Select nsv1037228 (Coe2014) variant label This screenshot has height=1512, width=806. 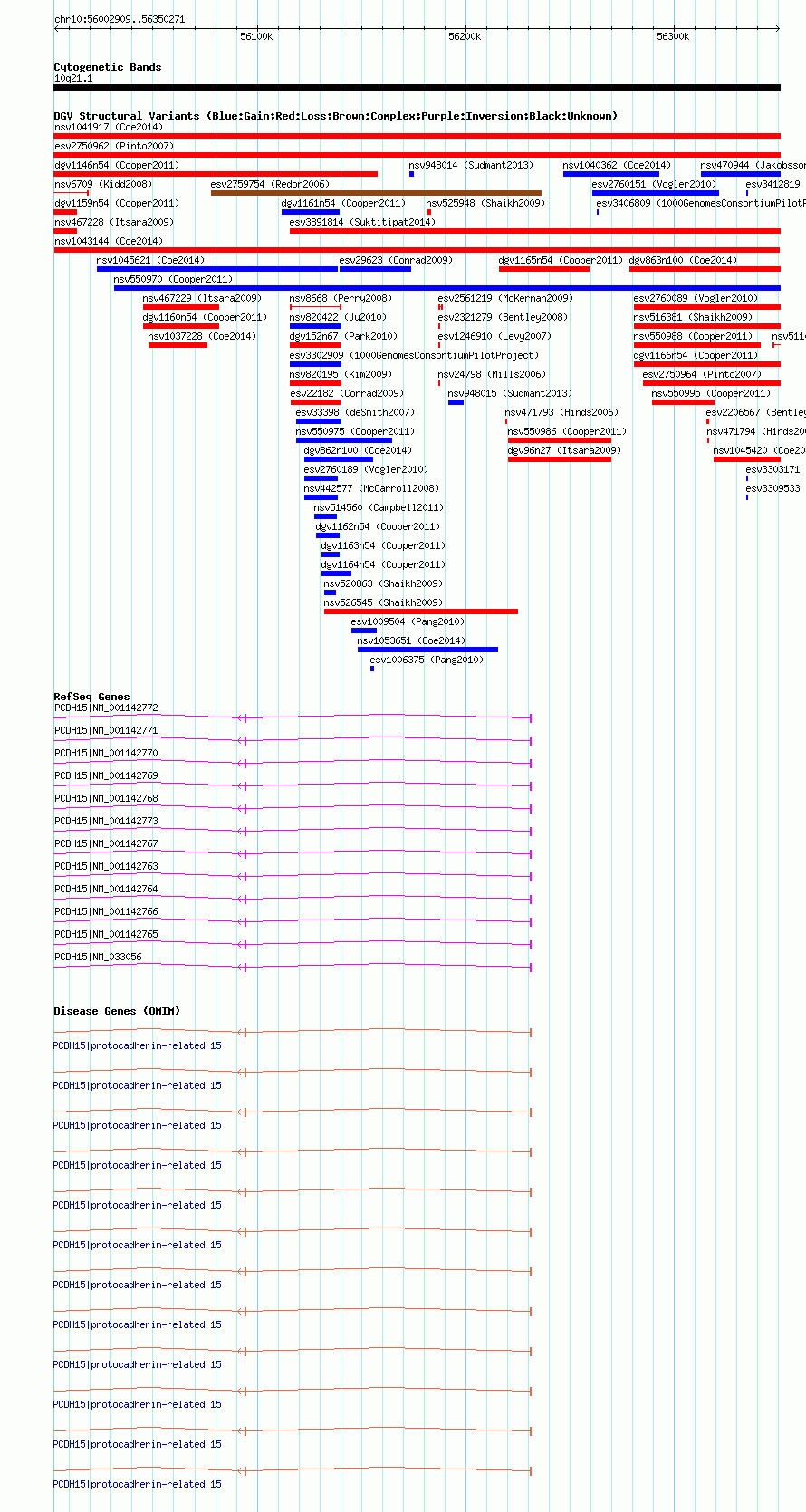coord(202,336)
